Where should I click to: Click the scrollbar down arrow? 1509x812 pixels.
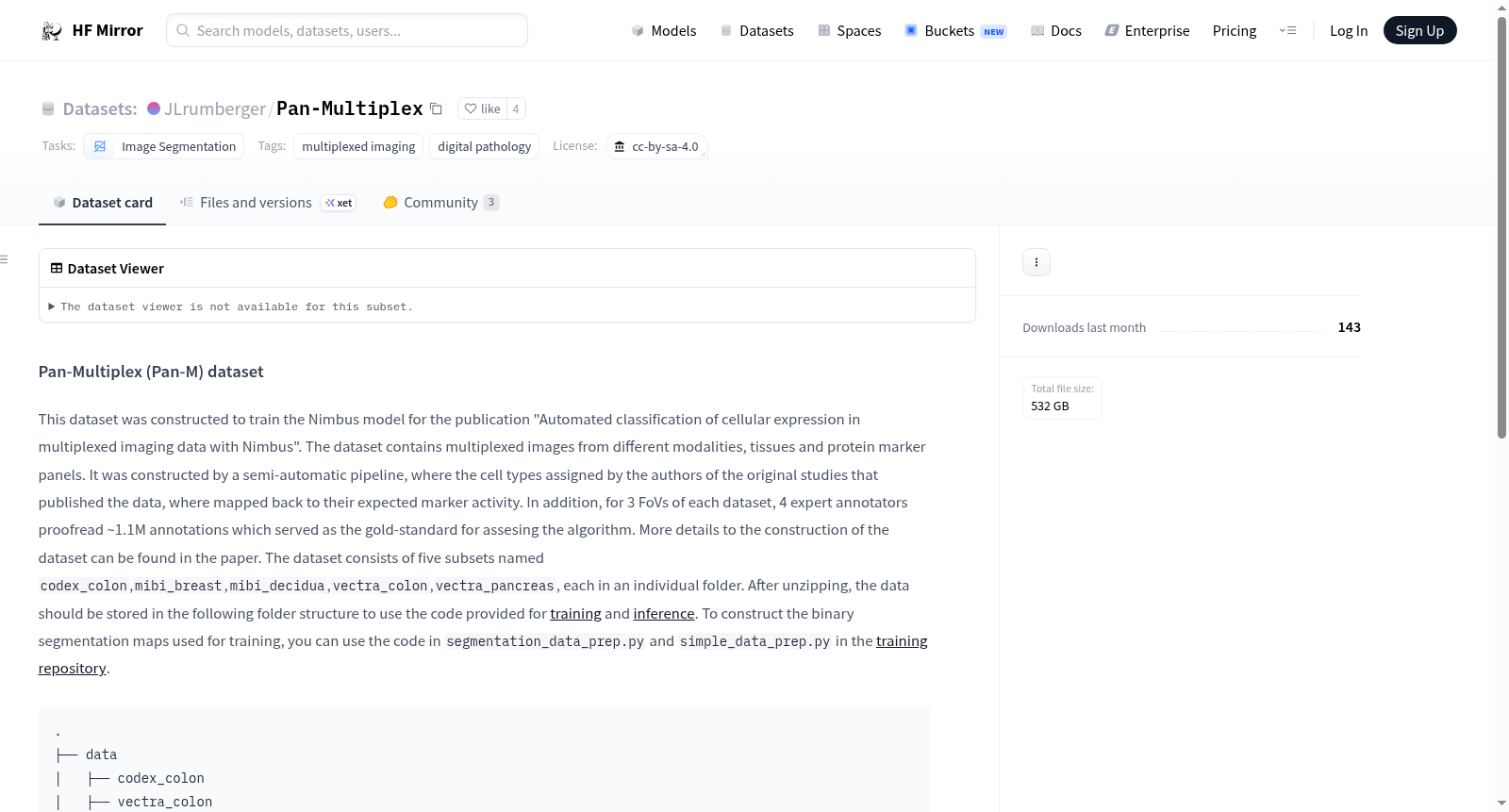[x=1501, y=804]
